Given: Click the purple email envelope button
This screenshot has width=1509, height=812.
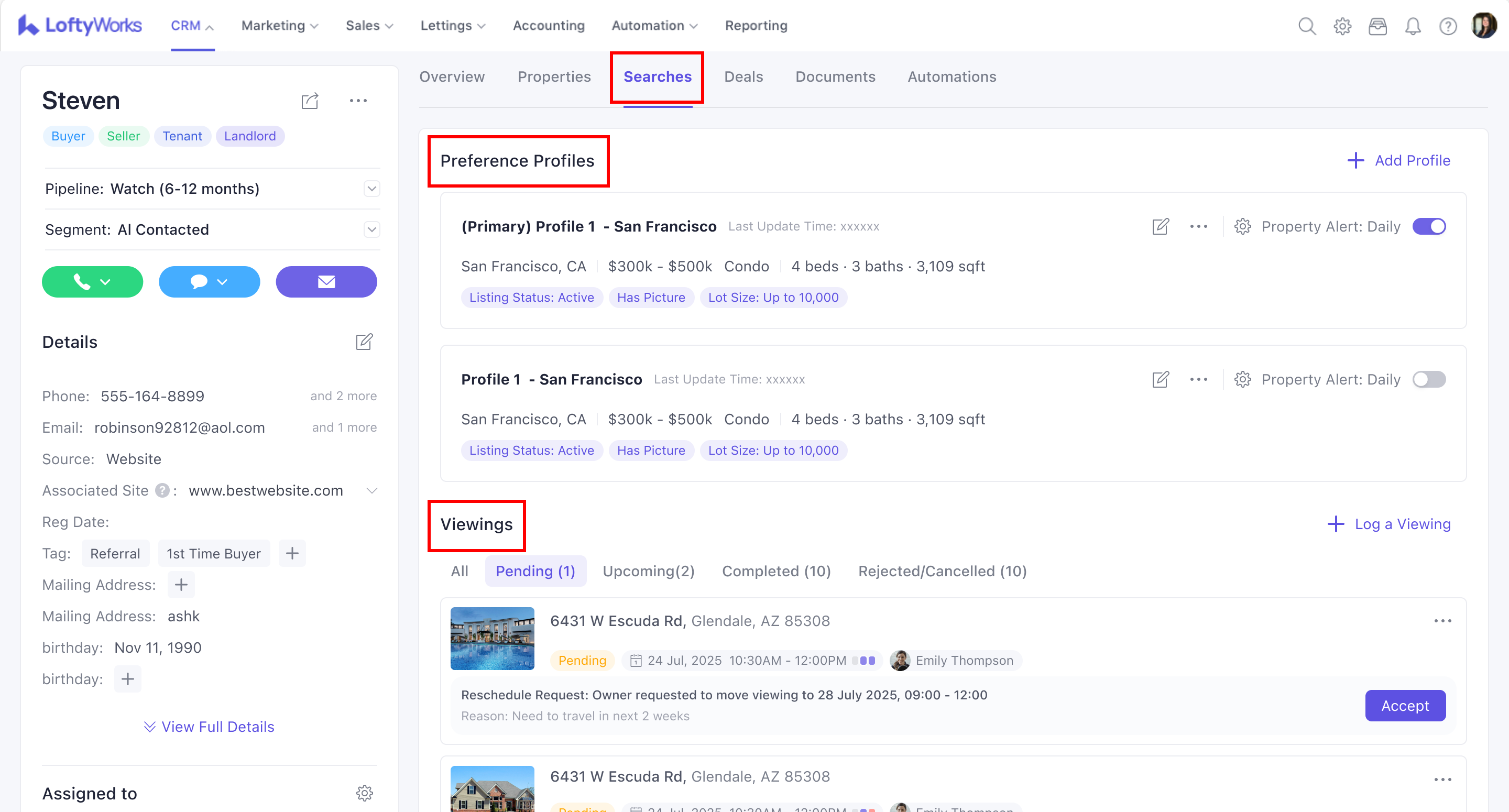Looking at the screenshot, I should pyautogui.click(x=326, y=282).
